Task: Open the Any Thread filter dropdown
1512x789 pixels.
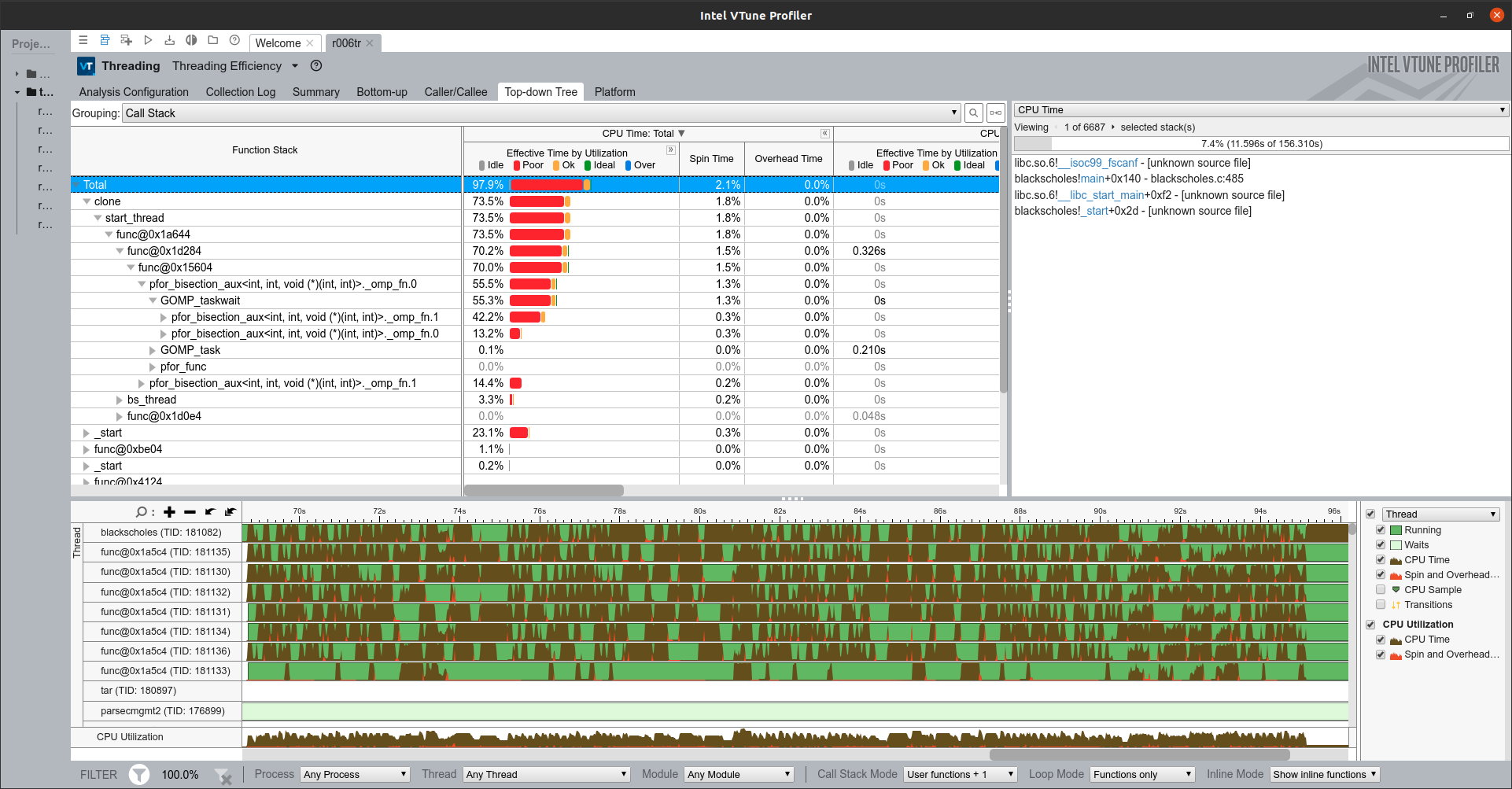Action: pos(547,775)
